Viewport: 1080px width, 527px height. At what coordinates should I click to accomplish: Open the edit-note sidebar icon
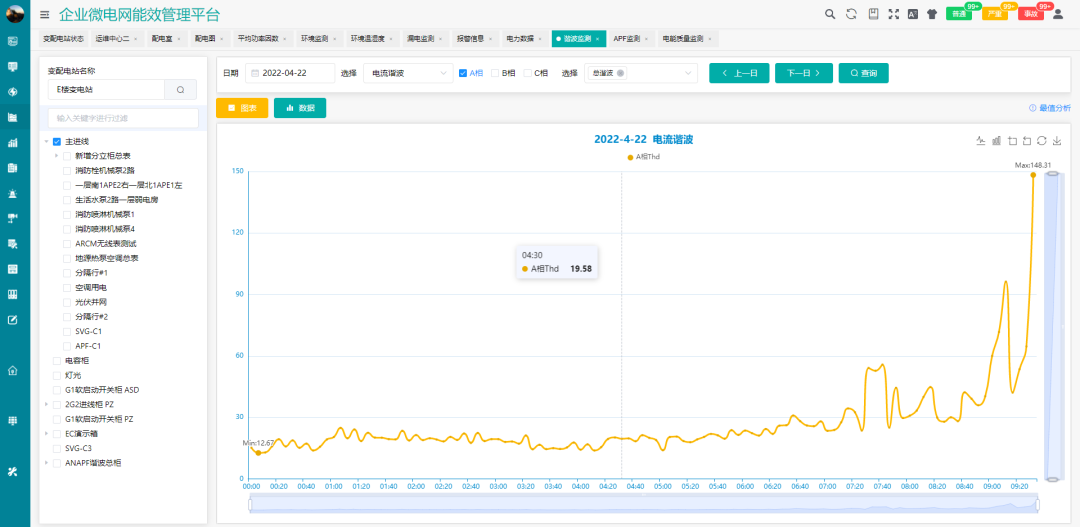(12, 320)
